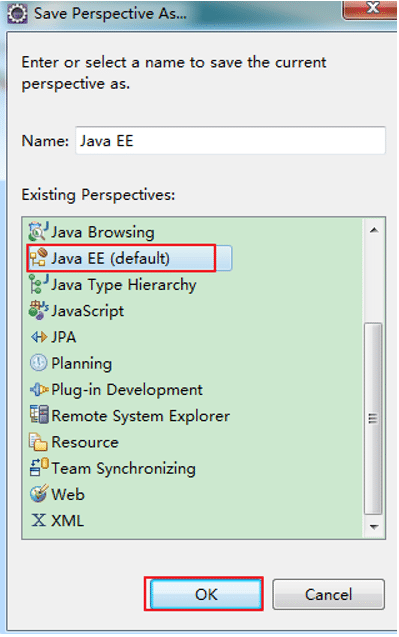Click the Plug-in Development icon

pos(39,390)
